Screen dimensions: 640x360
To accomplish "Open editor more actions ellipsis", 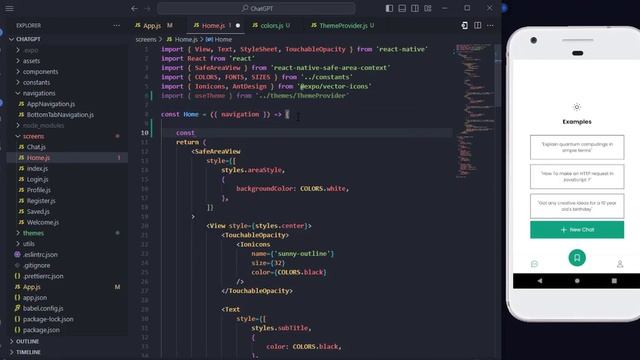I will 490,25.
